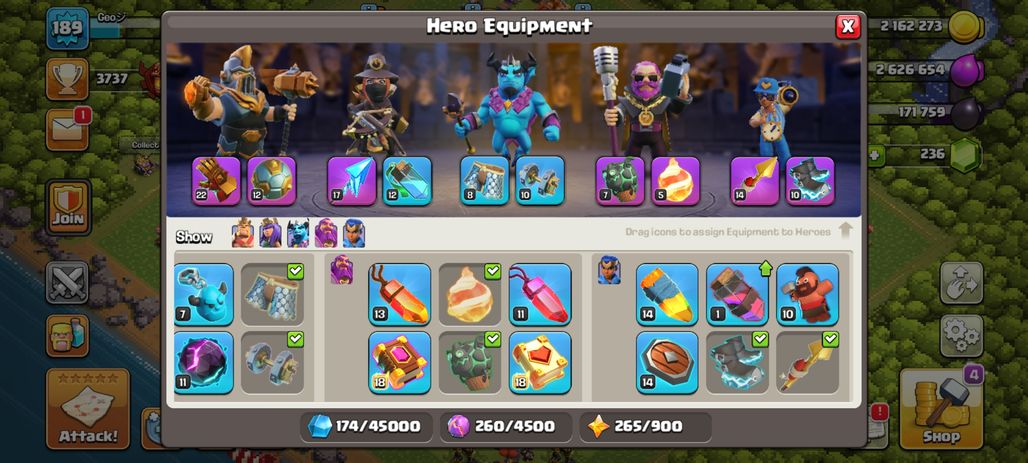1028x463 pixels.
Task: Select the level 14 Rocket Spear equipment
Action: (x=667, y=294)
